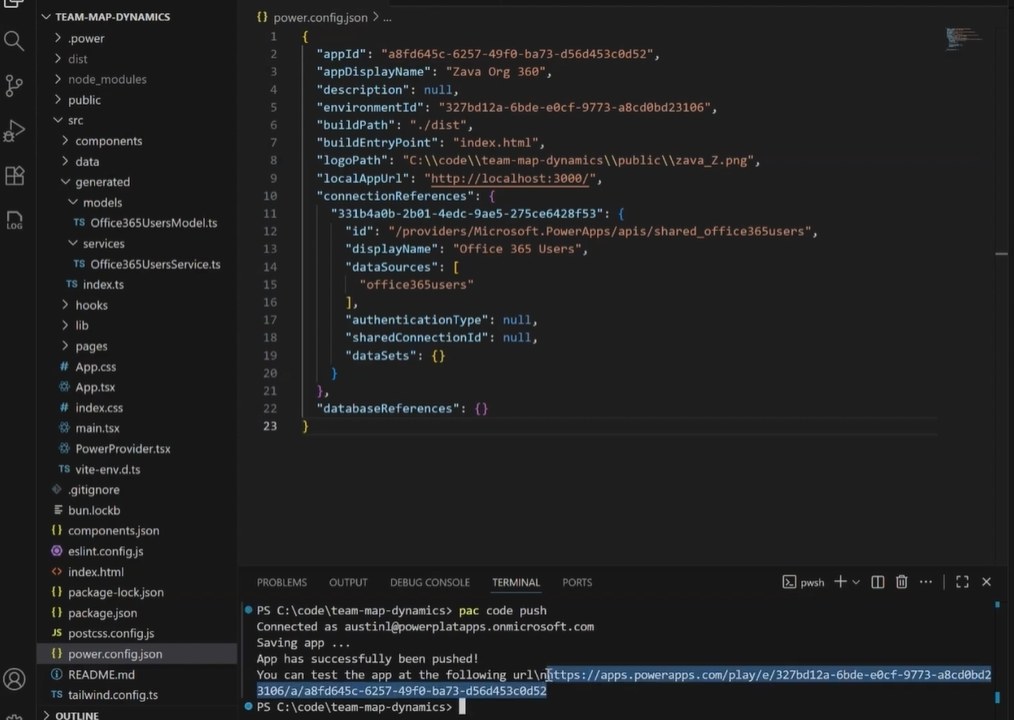Click the appId value string
This screenshot has height=720, width=1014.
pyautogui.click(x=517, y=54)
